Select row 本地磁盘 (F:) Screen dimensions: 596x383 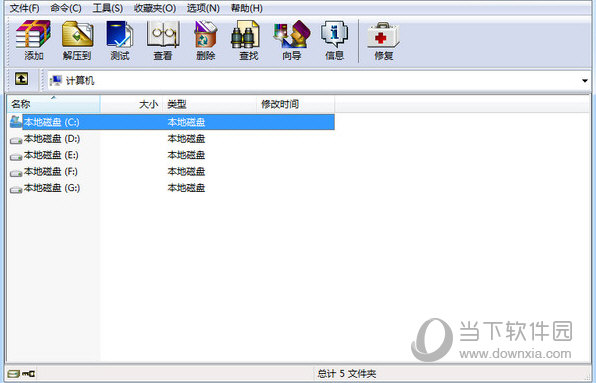coord(171,171)
